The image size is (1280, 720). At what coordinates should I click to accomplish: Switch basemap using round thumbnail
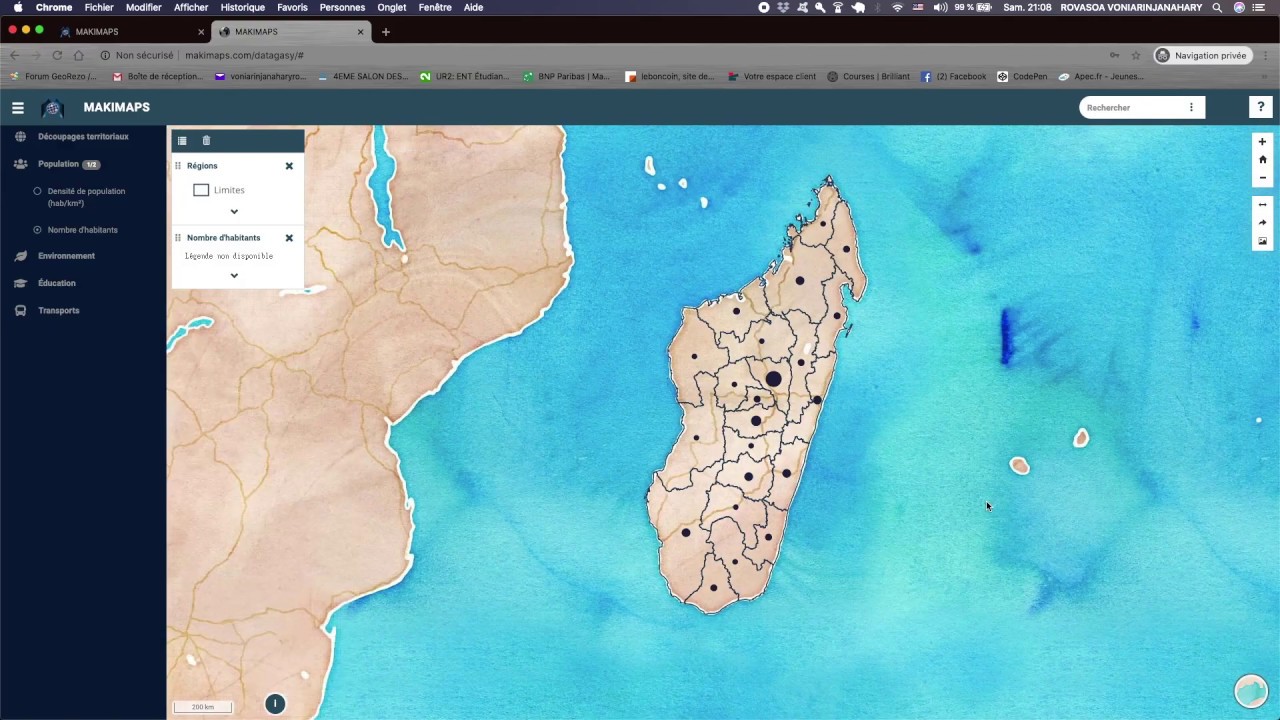pos(1251,691)
